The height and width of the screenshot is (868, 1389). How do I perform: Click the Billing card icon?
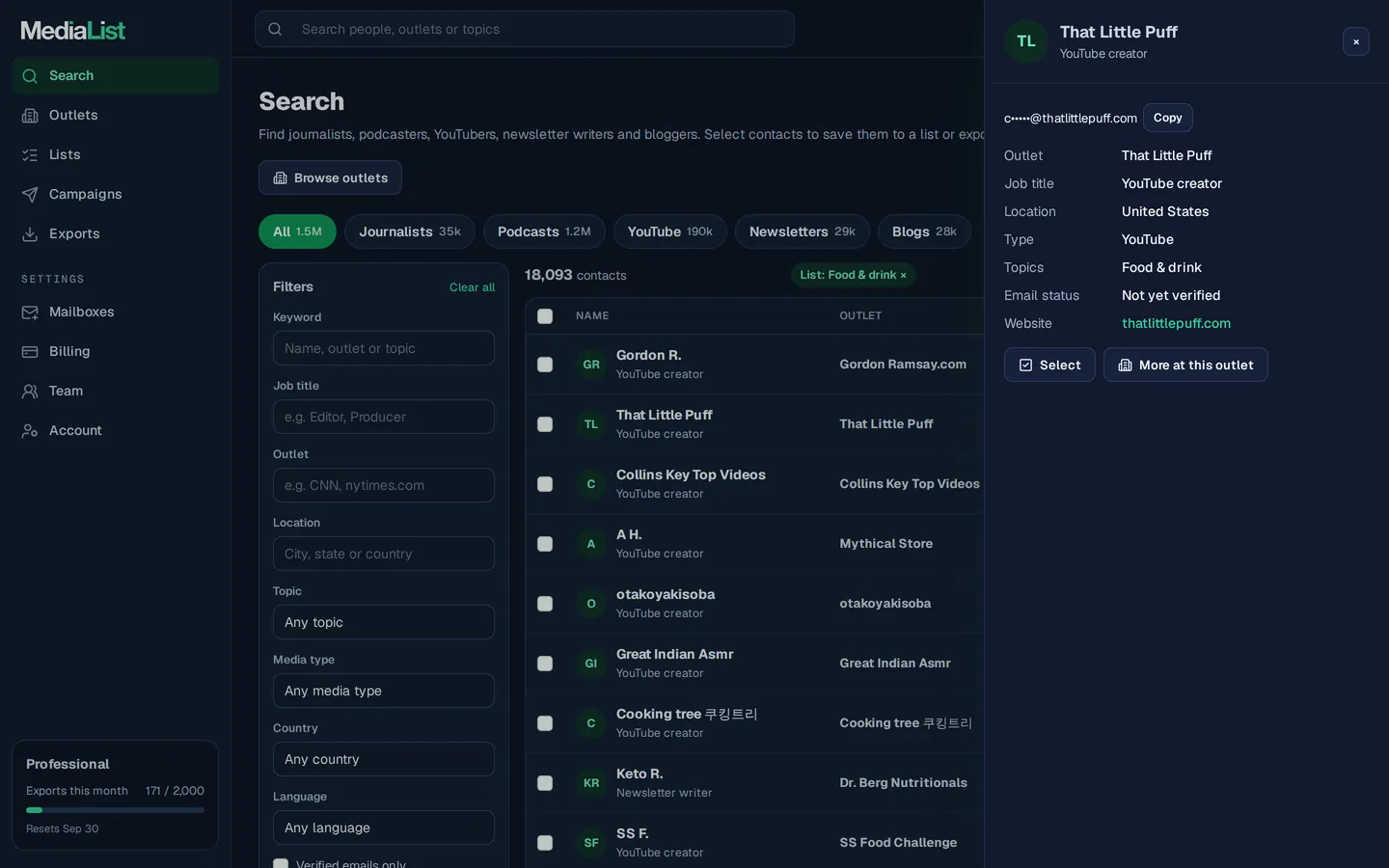pos(30,352)
